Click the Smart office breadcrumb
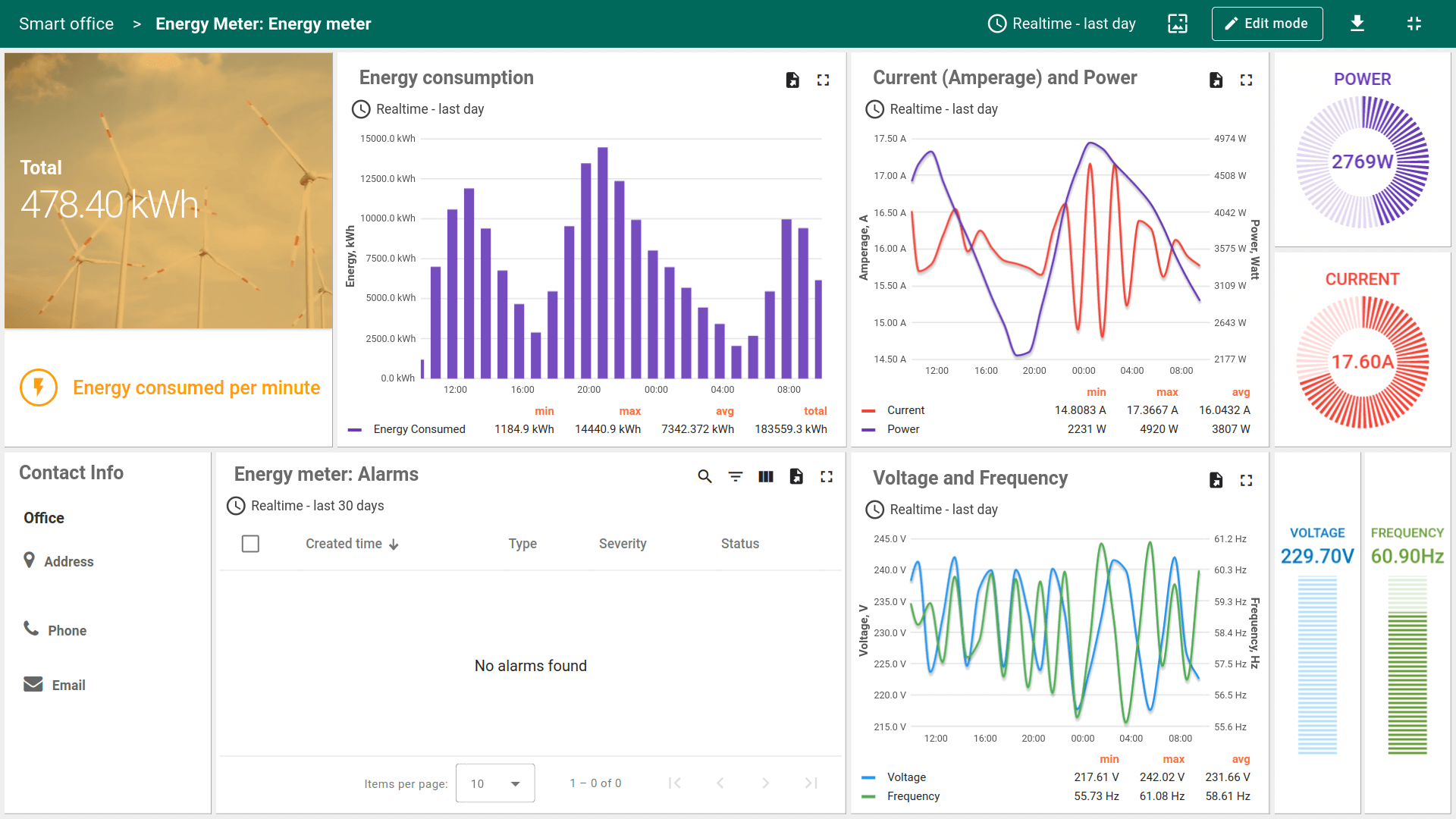 [66, 24]
